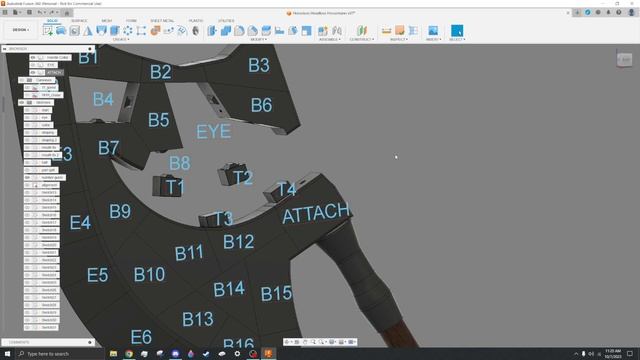The height and width of the screenshot is (360, 640).
Task: Switch to the FORM tab
Action: [131, 20]
